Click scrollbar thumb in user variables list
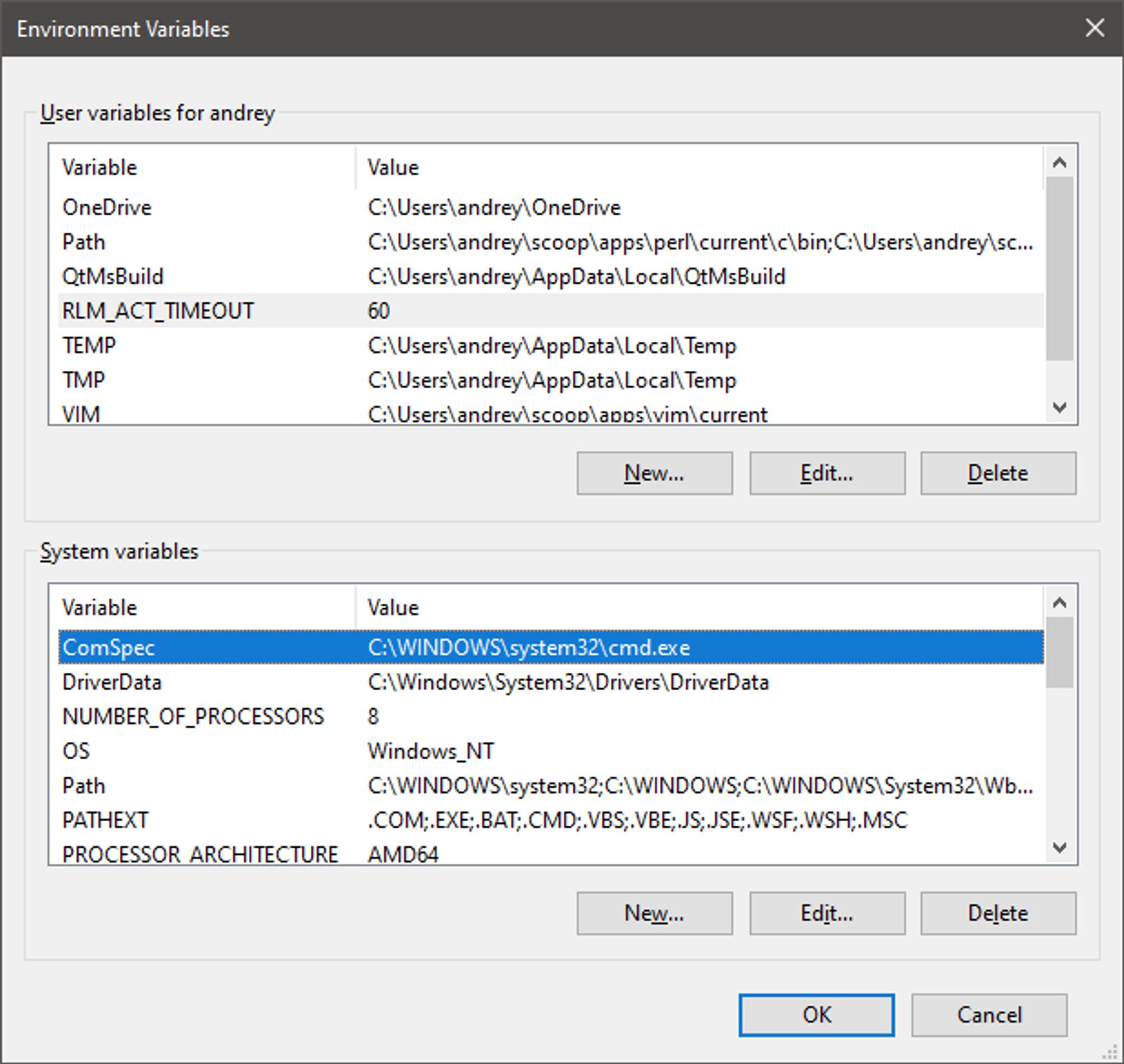The width and height of the screenshot is (1124, 1064). point(1059,268)
